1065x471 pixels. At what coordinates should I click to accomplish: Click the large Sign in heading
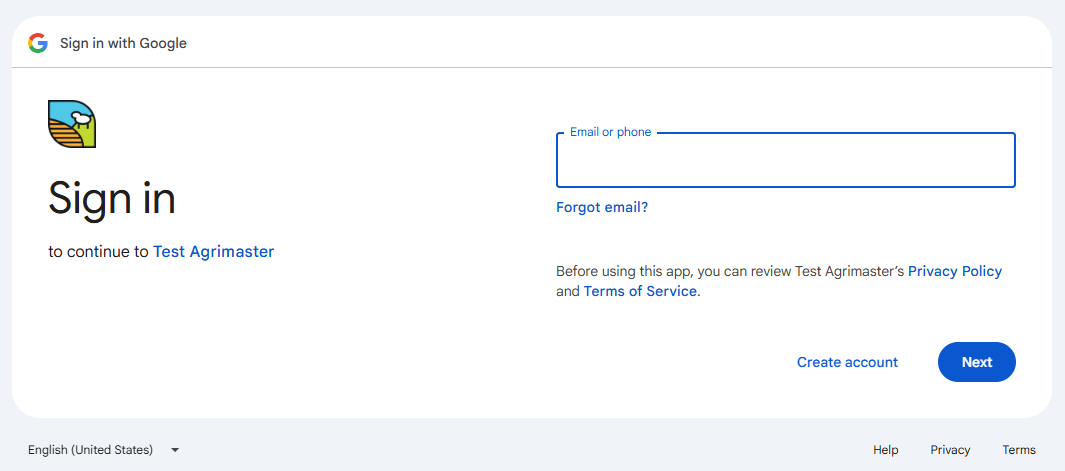click(112, 199)
